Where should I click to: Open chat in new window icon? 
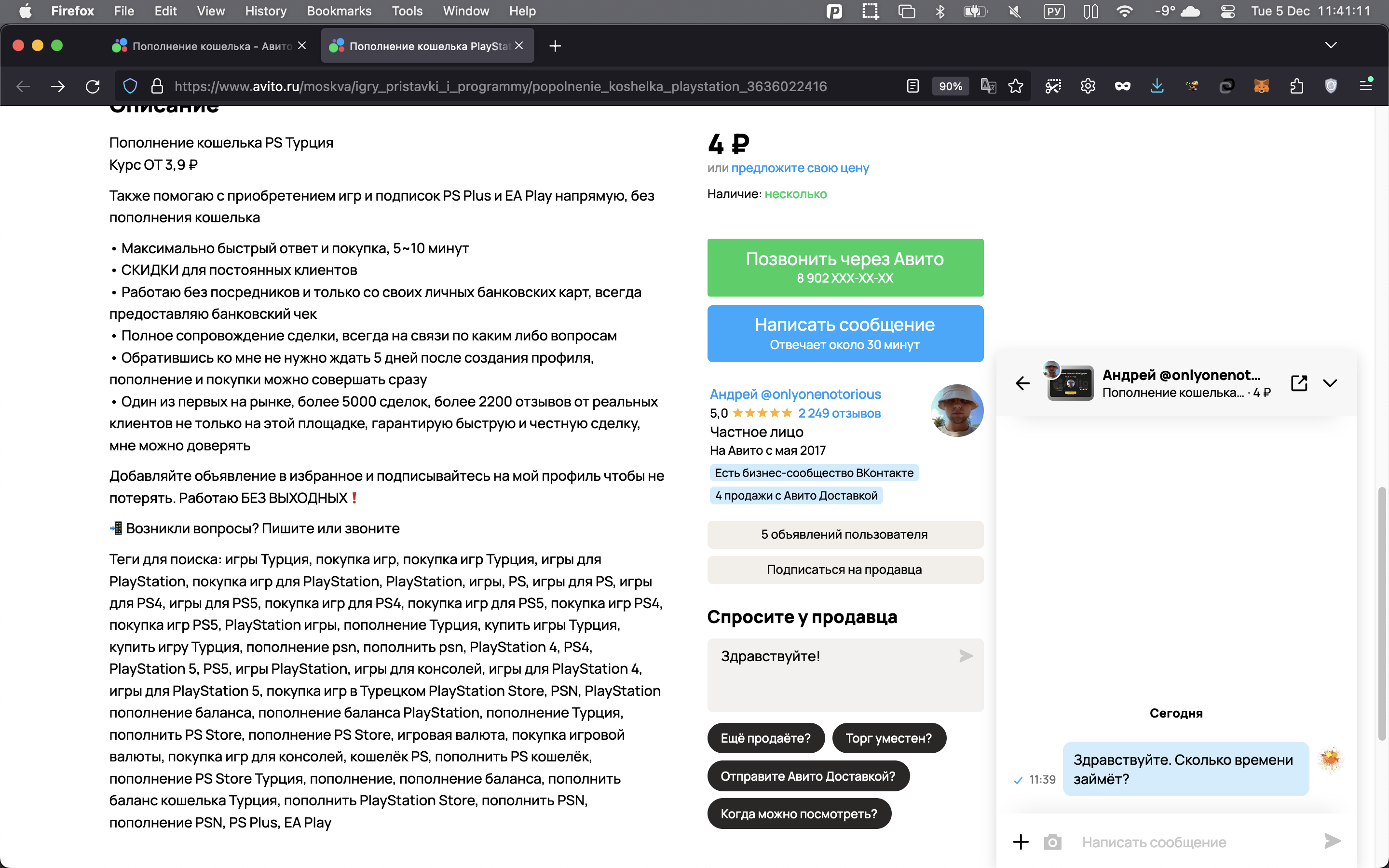click(1299, 383)
